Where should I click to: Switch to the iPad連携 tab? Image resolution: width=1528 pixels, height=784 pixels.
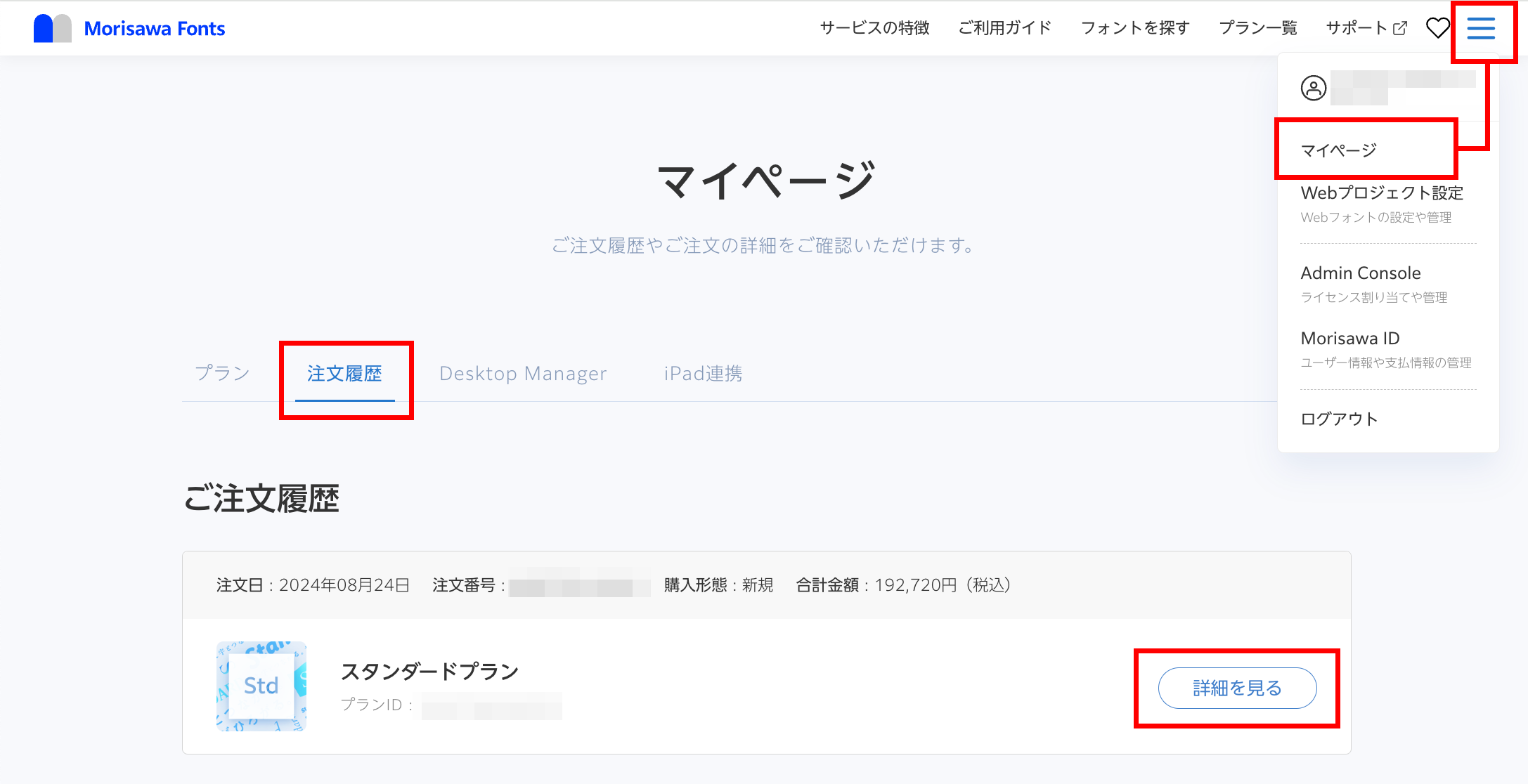coord(703,373)
